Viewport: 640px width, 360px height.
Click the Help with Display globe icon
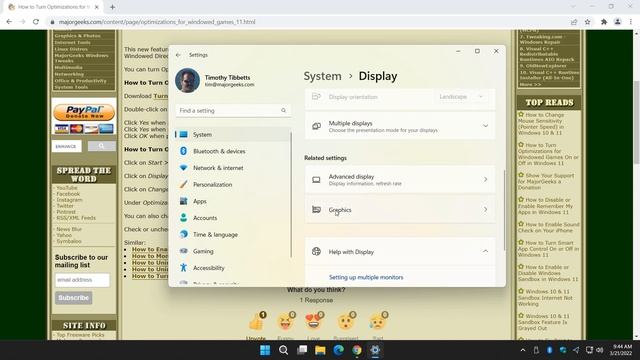pos(316,251)
